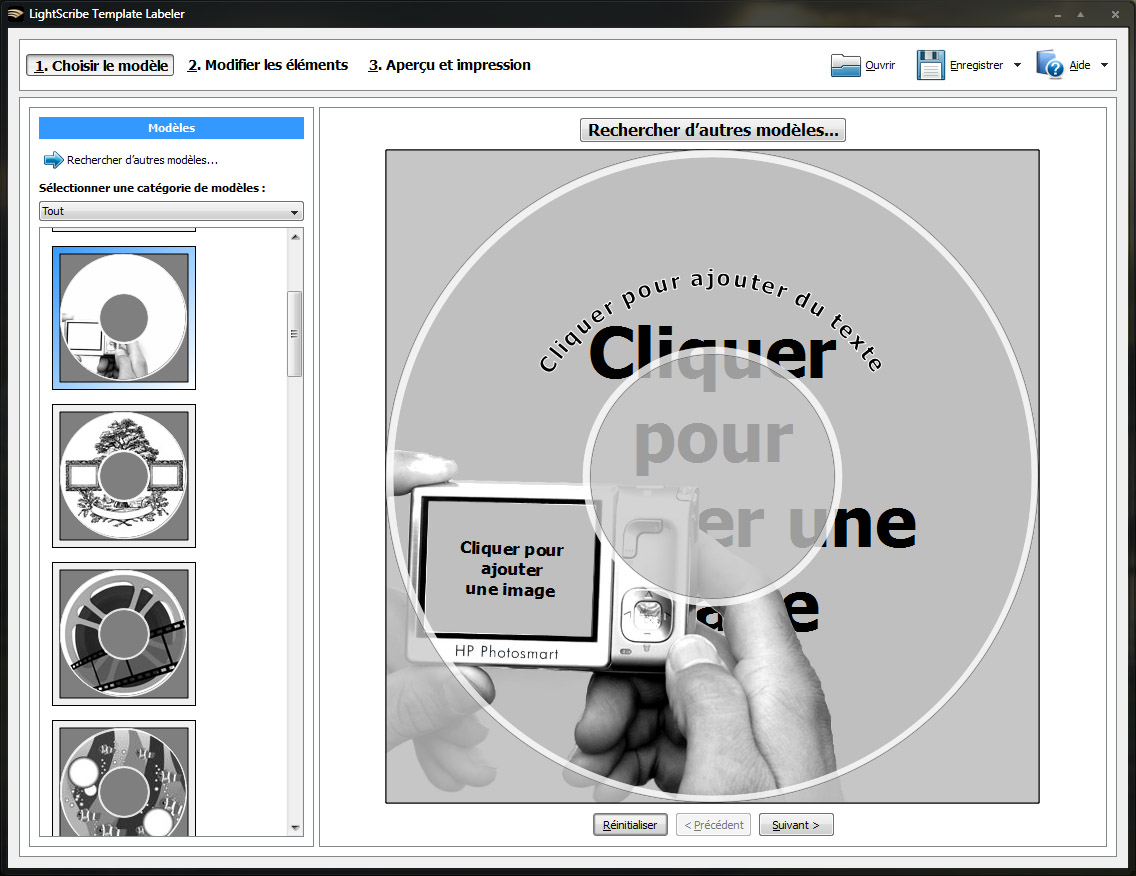Viewport: 1136px width, 876px height.
Task: Go to step 2 Modifier les éléments
Action: point(268,65)
